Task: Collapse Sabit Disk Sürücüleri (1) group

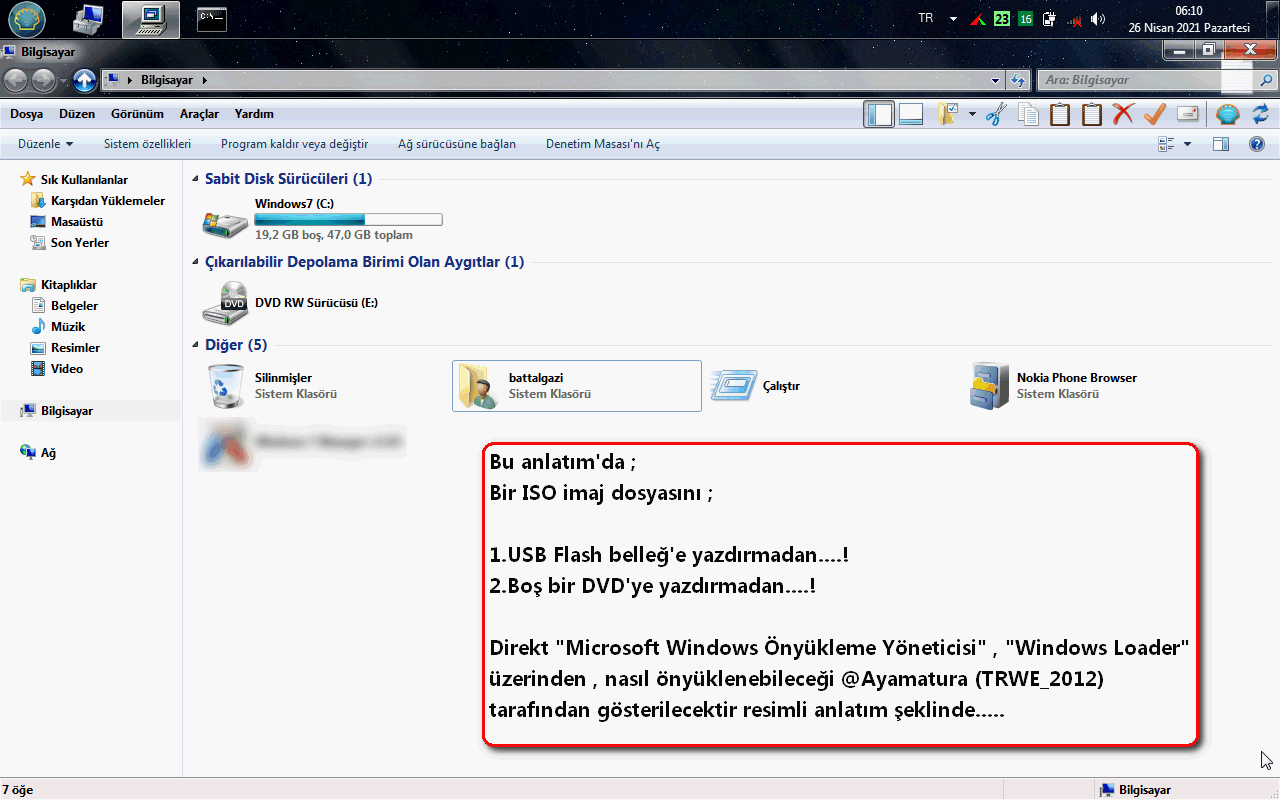Action: click(196, 179)
